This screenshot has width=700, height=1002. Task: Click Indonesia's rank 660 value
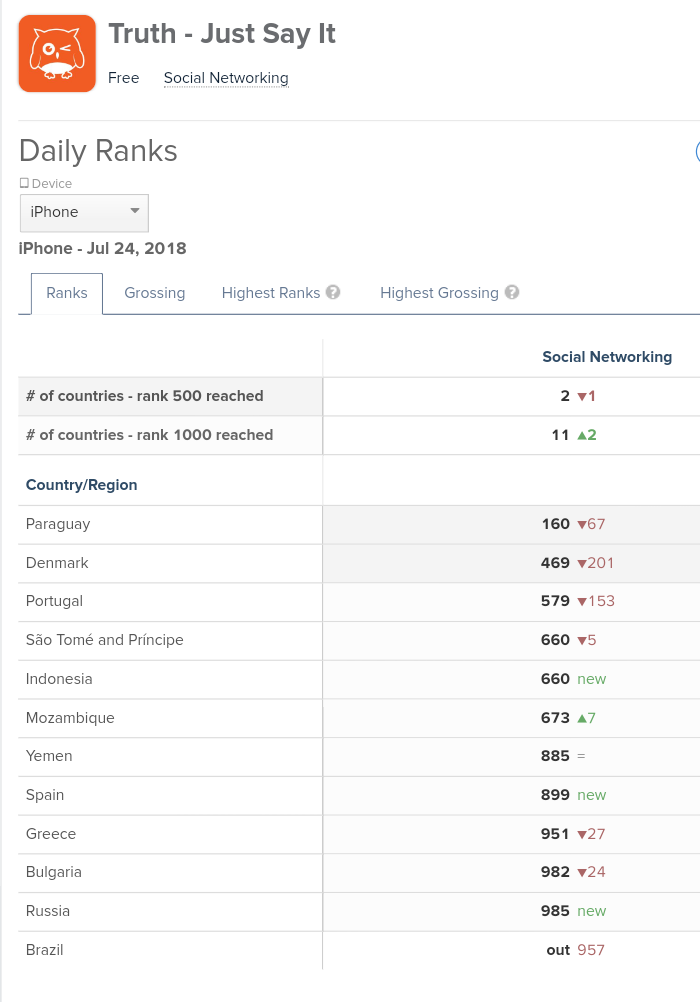tap(555, 679)
